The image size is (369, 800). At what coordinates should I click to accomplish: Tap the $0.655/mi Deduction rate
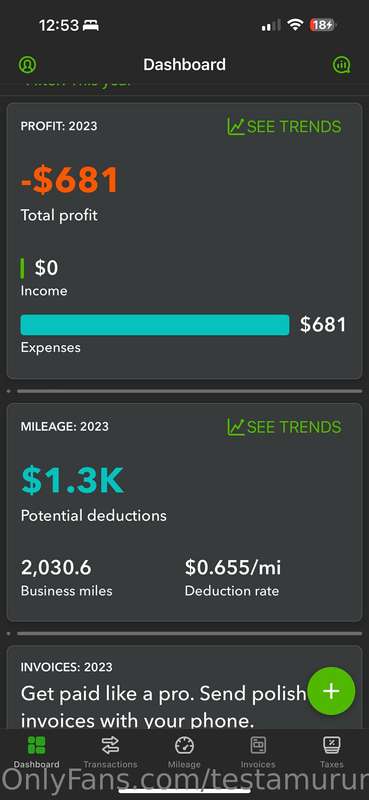233,567
